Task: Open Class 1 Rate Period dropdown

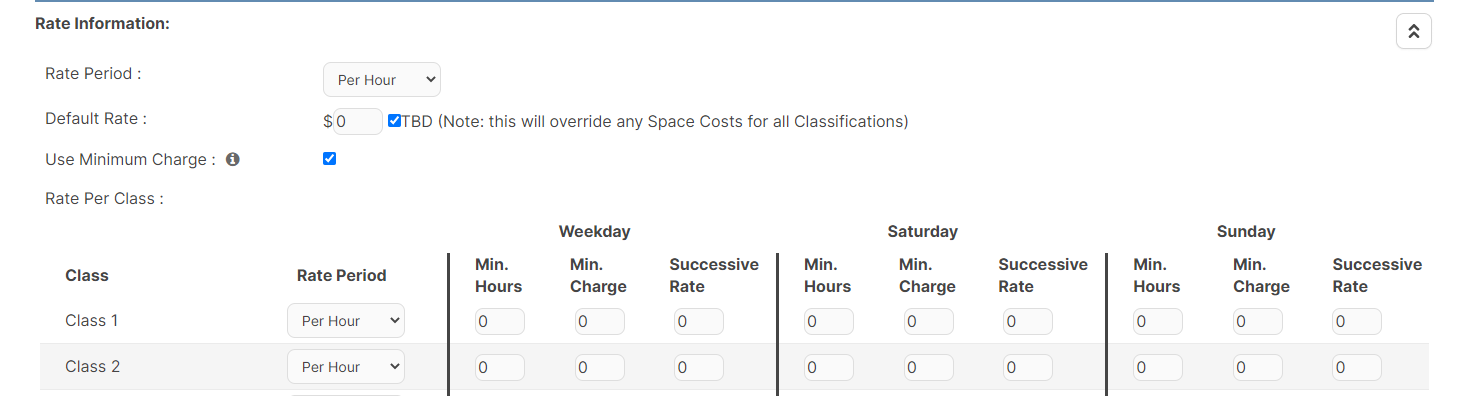Action: (x=346, y=321)
